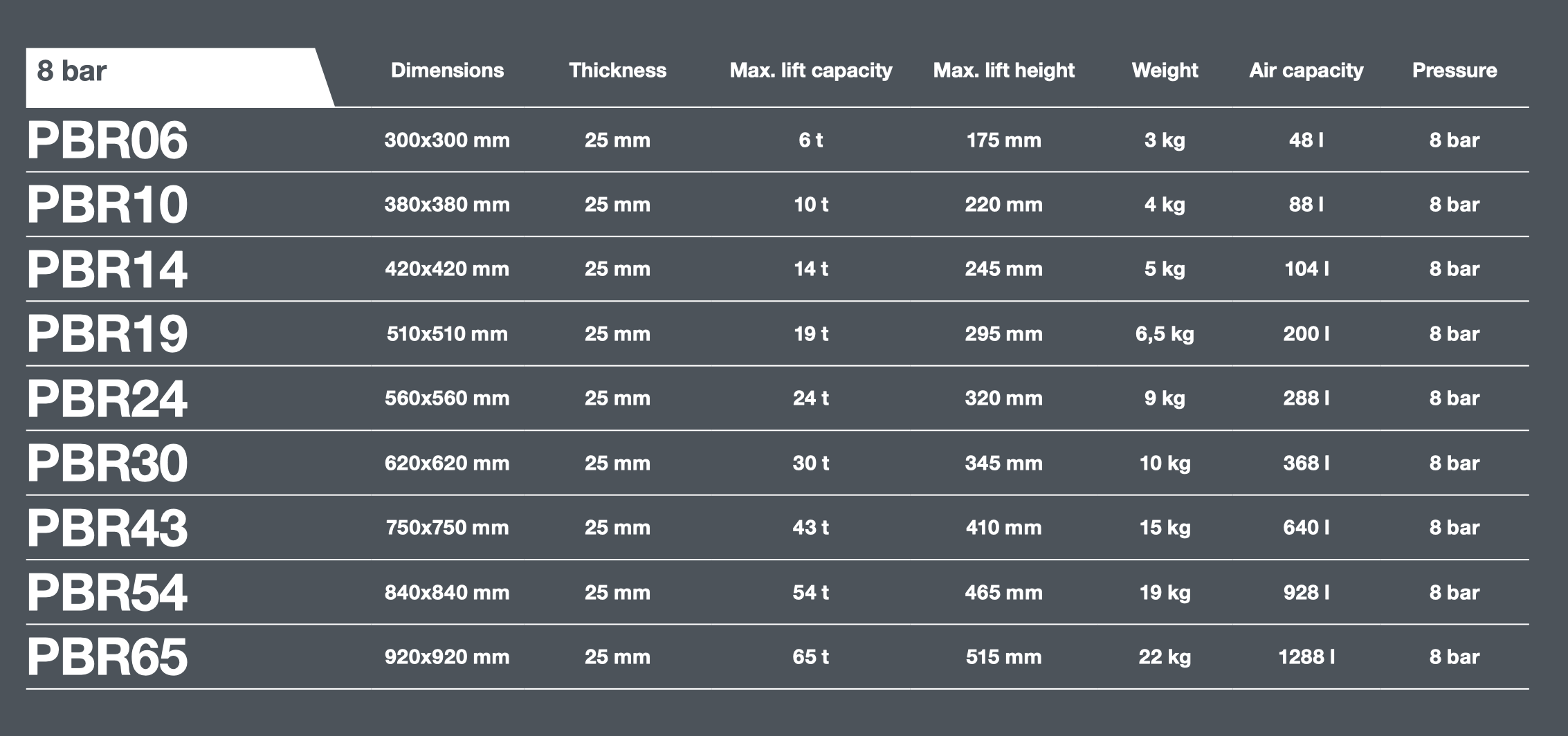Image resolution: width=1568 pixels, height=736 pixels.
Task: Click the PBR19 model name
Action: (107, 334)
